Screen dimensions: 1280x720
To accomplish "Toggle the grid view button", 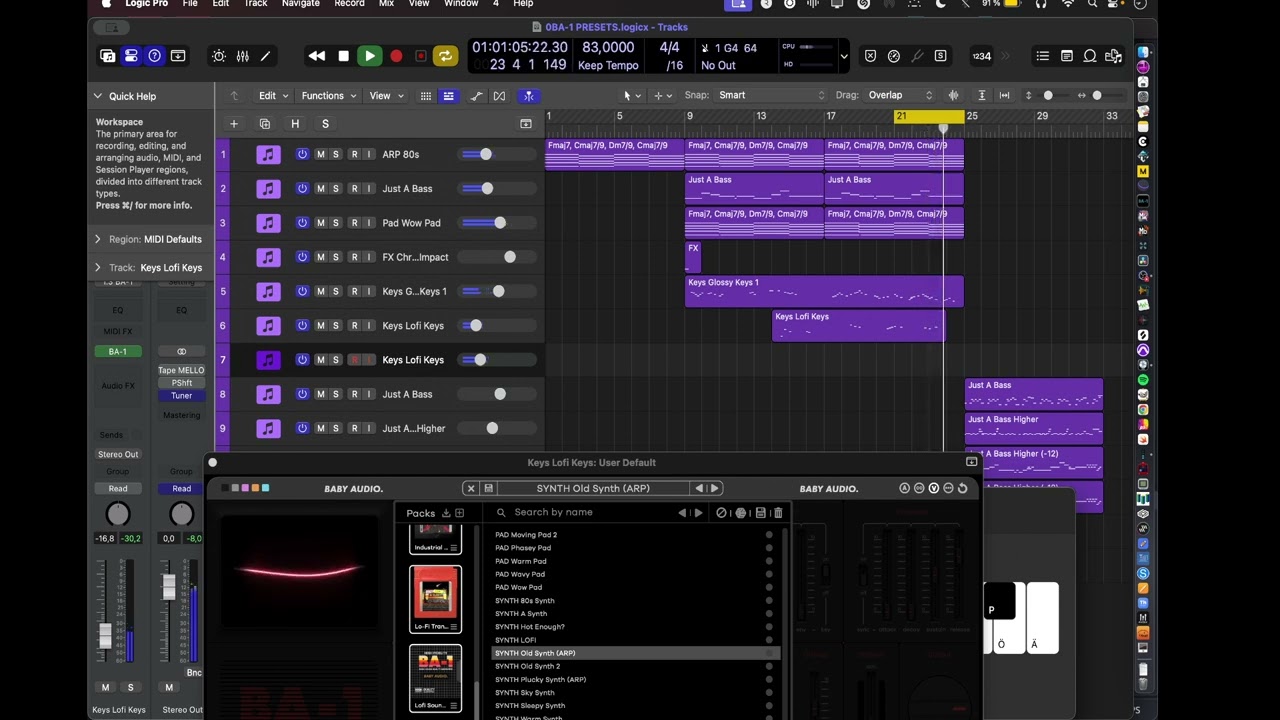I will click(426, 96).
